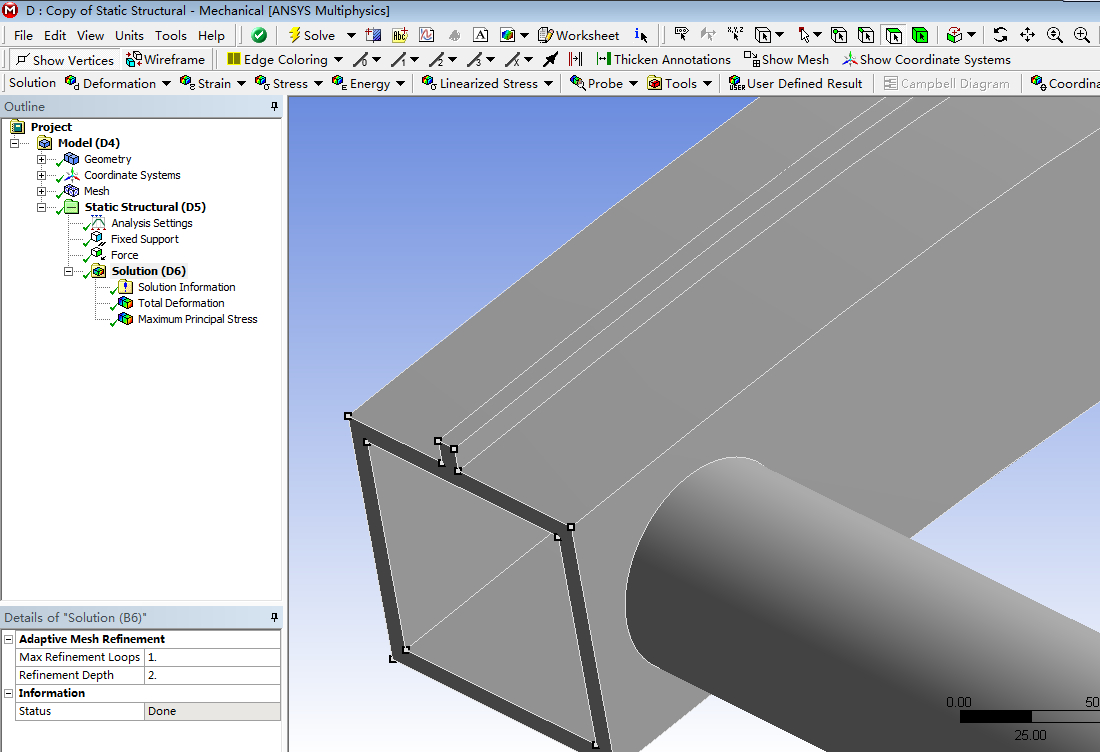Click the letter A Label icon
The width and height of the screenshot is (1100, 752).
pyautogui.click(x=481, y=35)
